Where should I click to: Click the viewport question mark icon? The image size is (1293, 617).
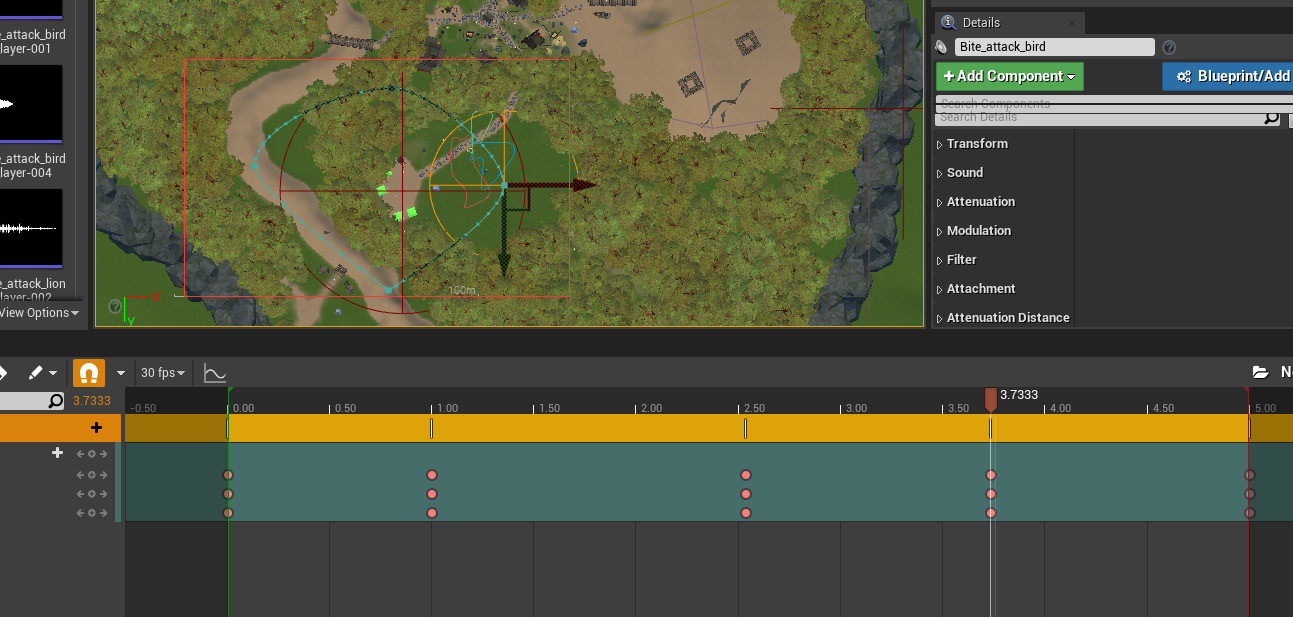(115, 306)
